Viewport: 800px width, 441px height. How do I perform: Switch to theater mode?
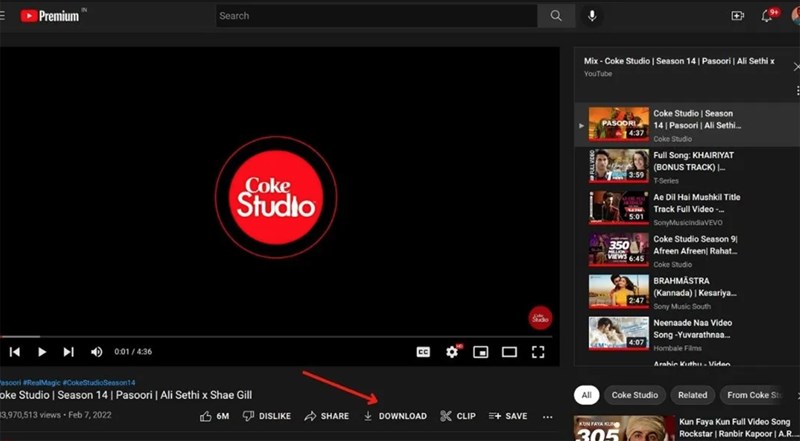(509, 352)
